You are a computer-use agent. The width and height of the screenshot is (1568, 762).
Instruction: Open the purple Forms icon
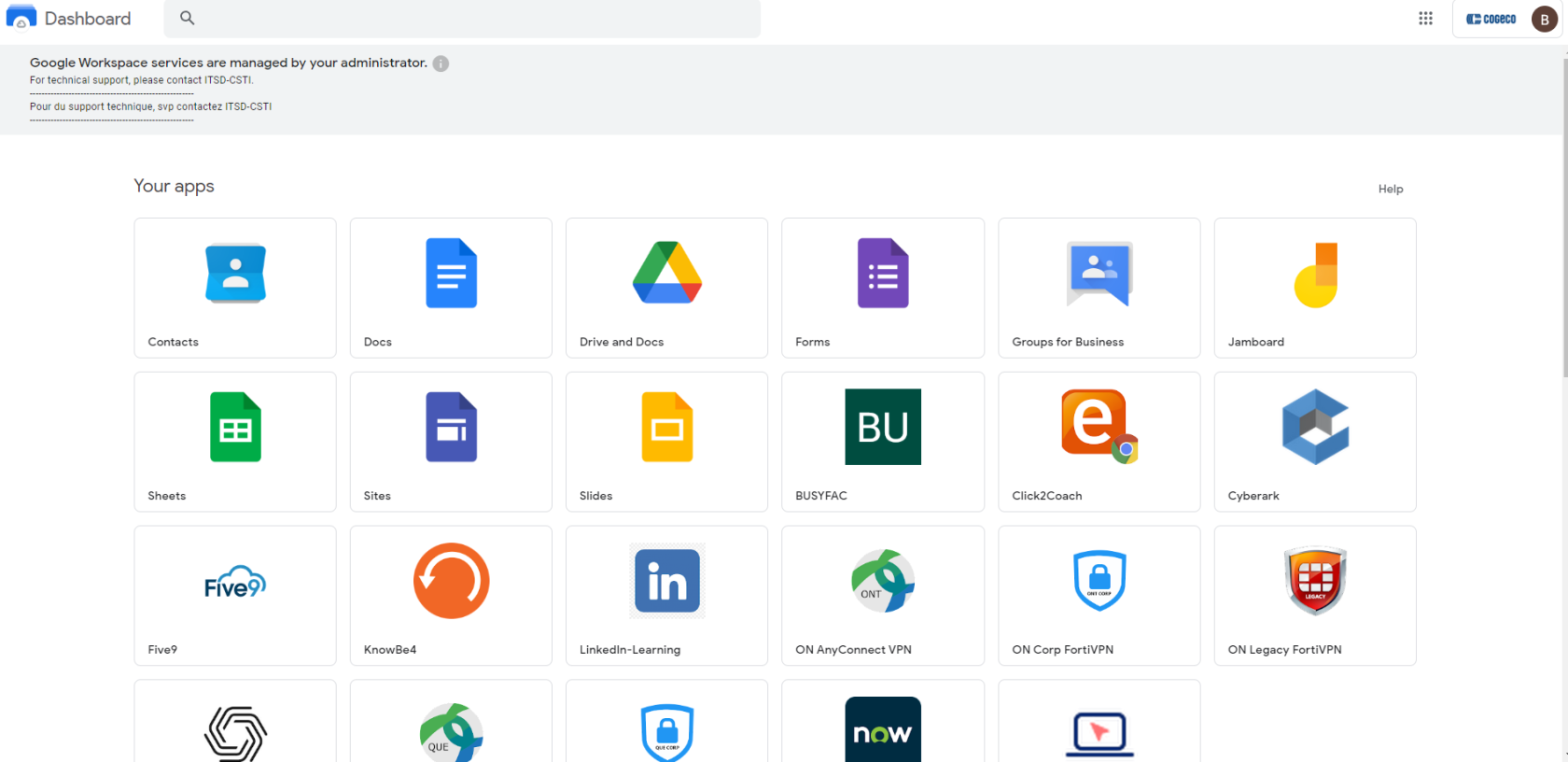tap(883, 274)
